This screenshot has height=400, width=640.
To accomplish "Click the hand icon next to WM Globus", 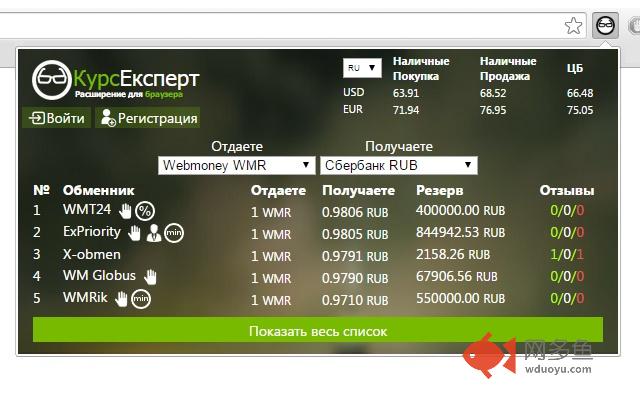I will 150,277.
